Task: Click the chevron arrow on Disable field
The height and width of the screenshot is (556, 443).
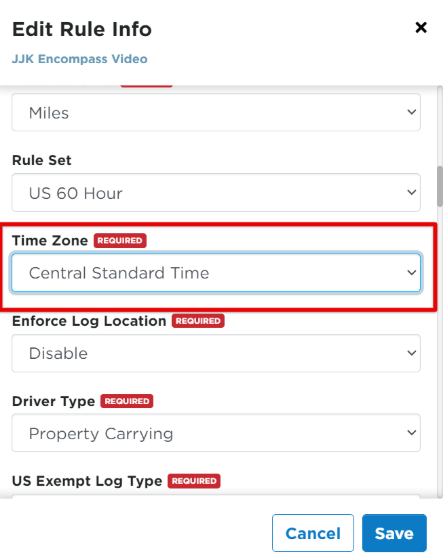Action: coord(411,353)
